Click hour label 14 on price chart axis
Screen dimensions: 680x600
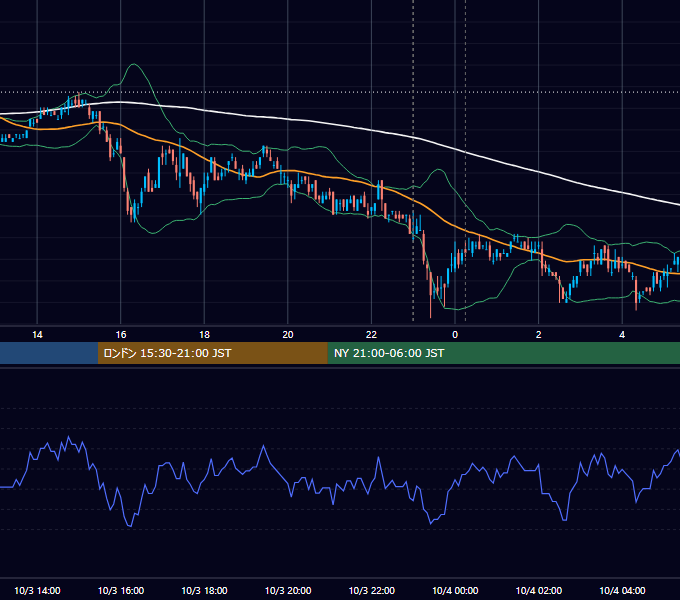37,335
